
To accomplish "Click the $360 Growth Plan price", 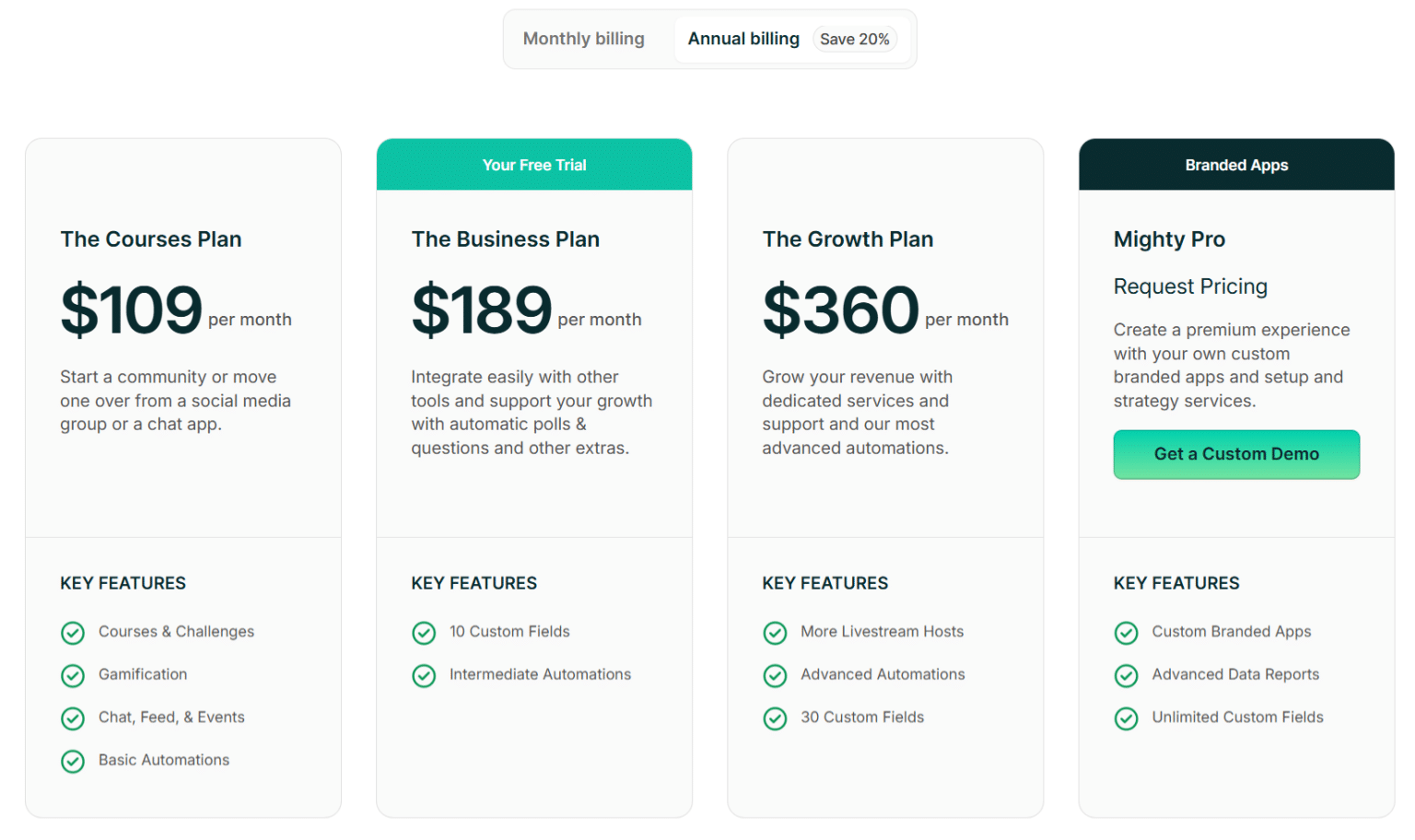I will (840, 310).
